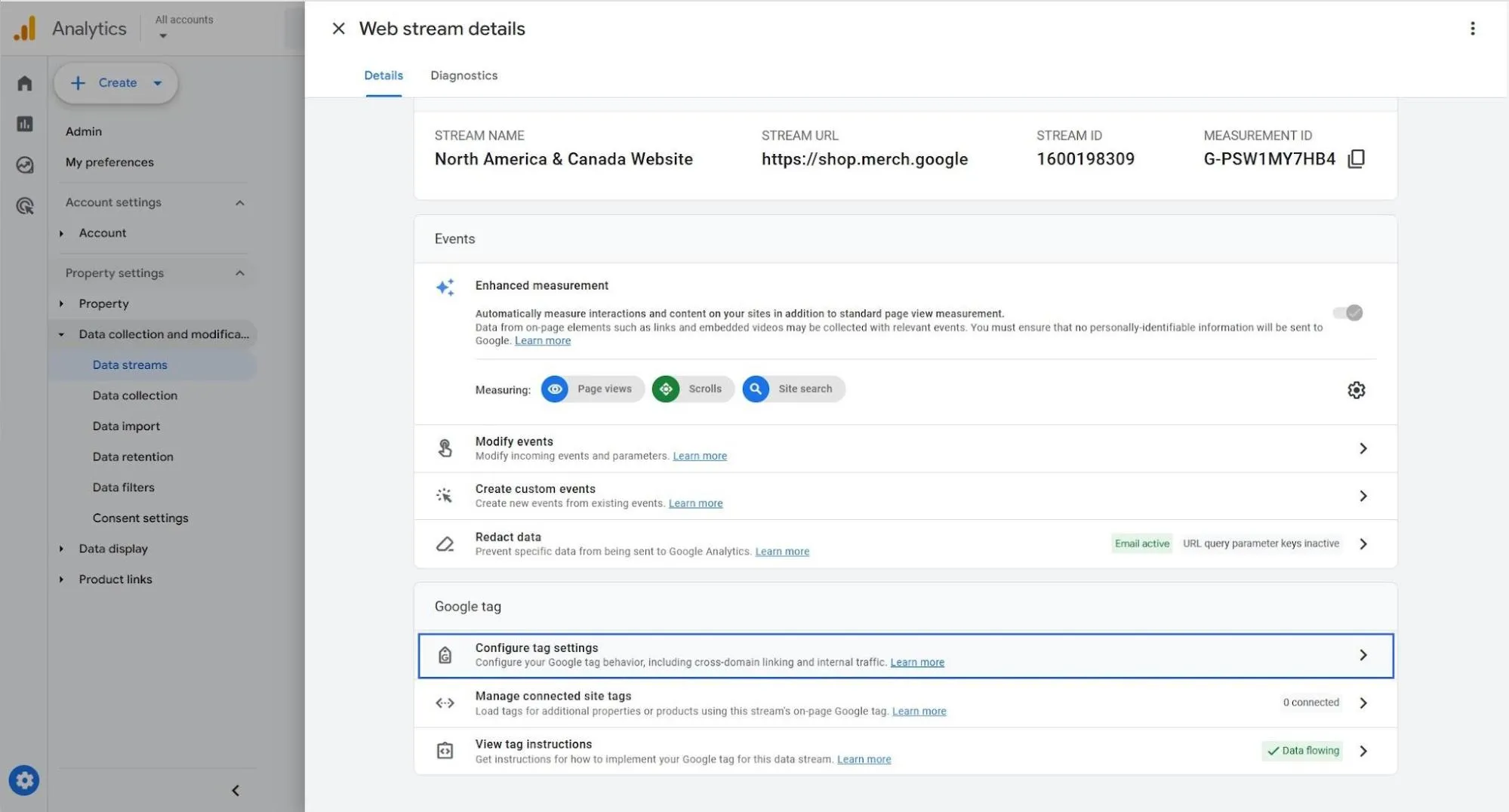Image resolution: width=1509 pixels, height=812 pixels.
Task: Open Explore from the left sidebar
Action: [x=24, y=165]
